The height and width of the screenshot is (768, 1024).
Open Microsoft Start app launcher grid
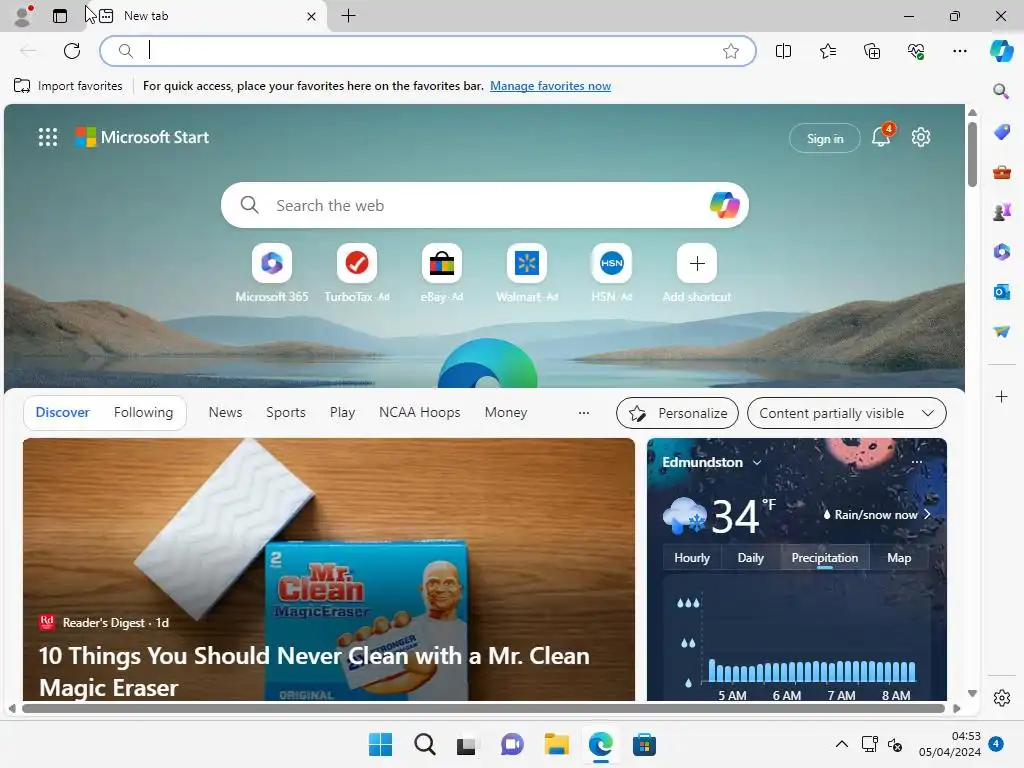[x=48, y=137]
